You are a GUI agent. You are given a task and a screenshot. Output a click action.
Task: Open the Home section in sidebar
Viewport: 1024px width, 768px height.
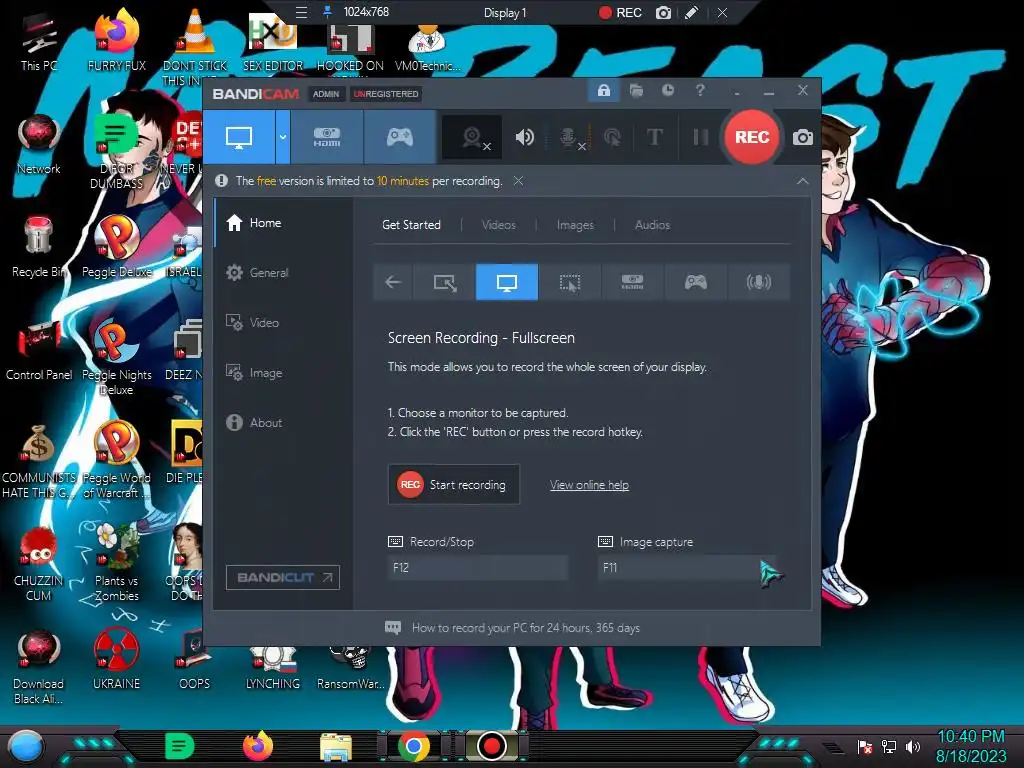(283, 223)
